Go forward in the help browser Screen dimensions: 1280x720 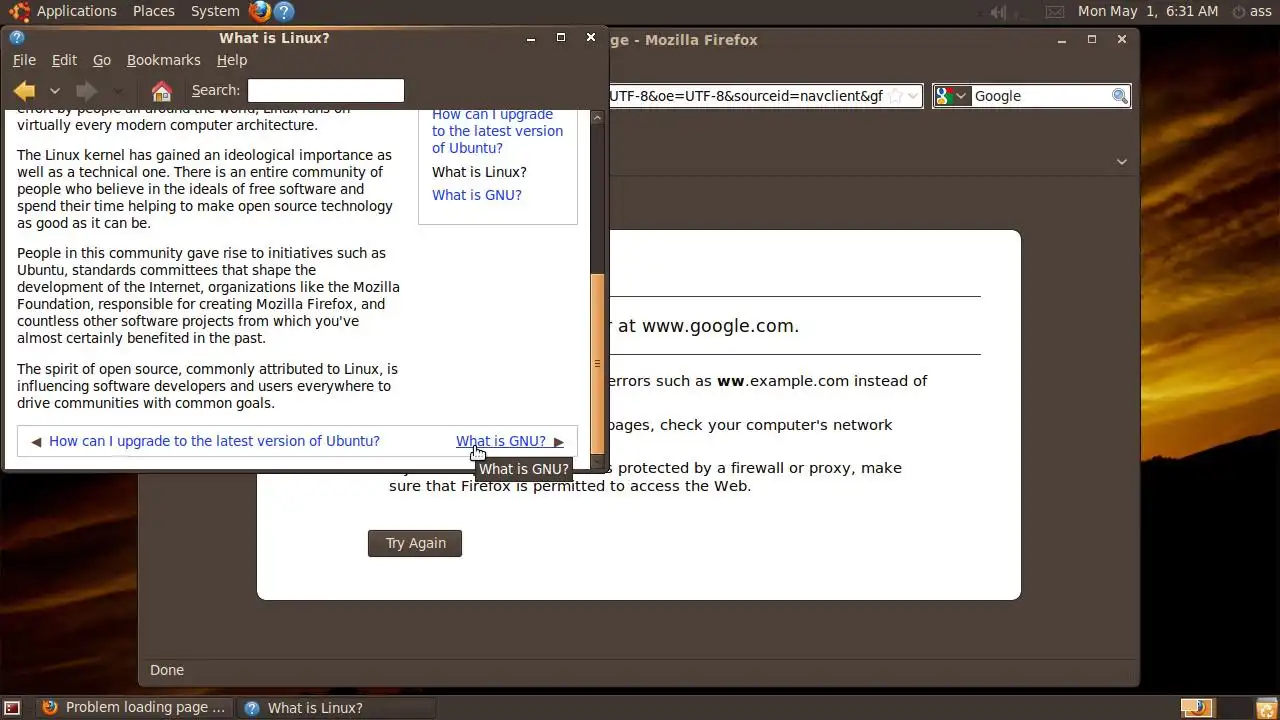click(86, 90)
